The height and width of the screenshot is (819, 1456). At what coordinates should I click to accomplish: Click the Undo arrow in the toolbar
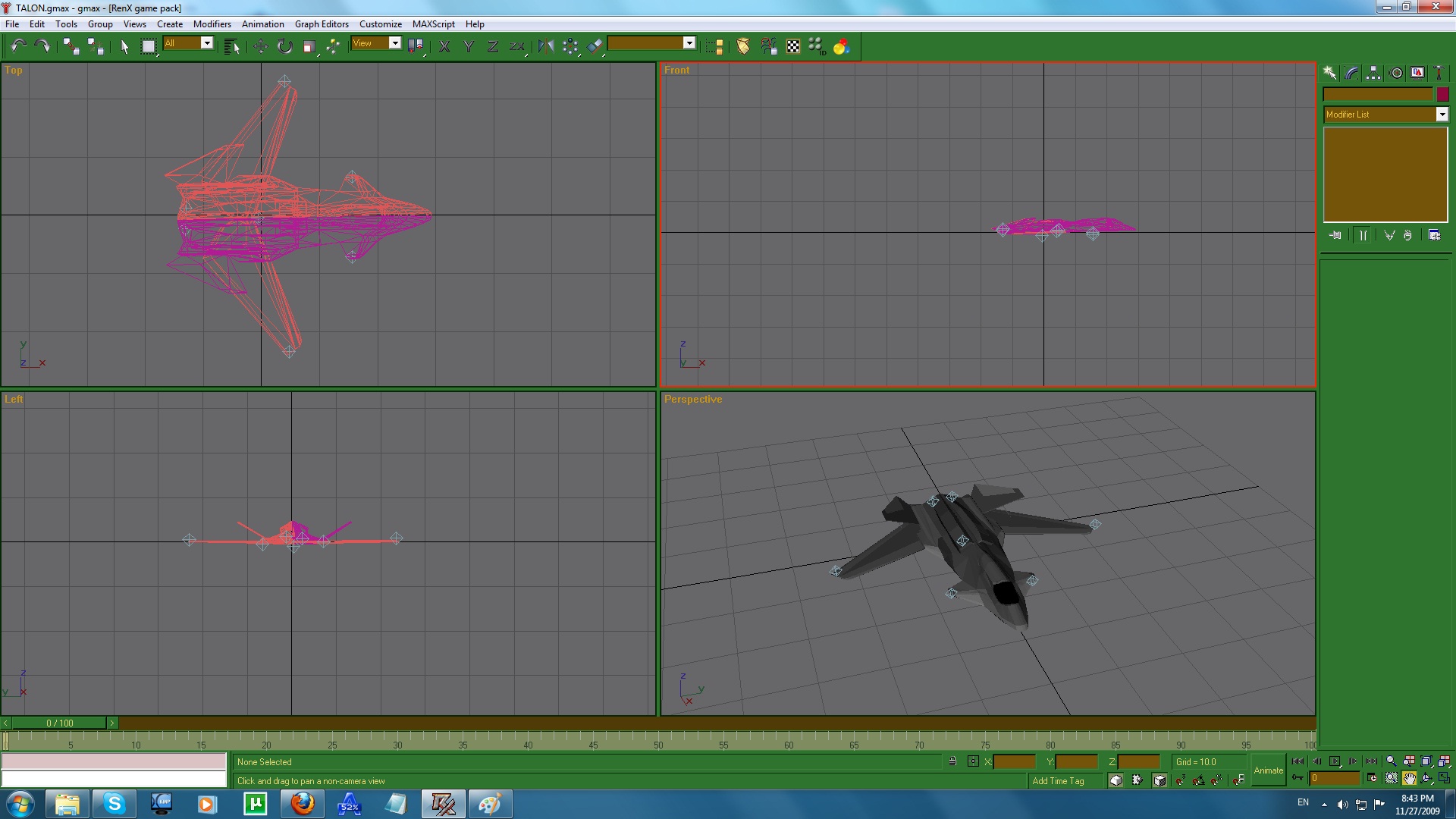click(x=18, y=46)
